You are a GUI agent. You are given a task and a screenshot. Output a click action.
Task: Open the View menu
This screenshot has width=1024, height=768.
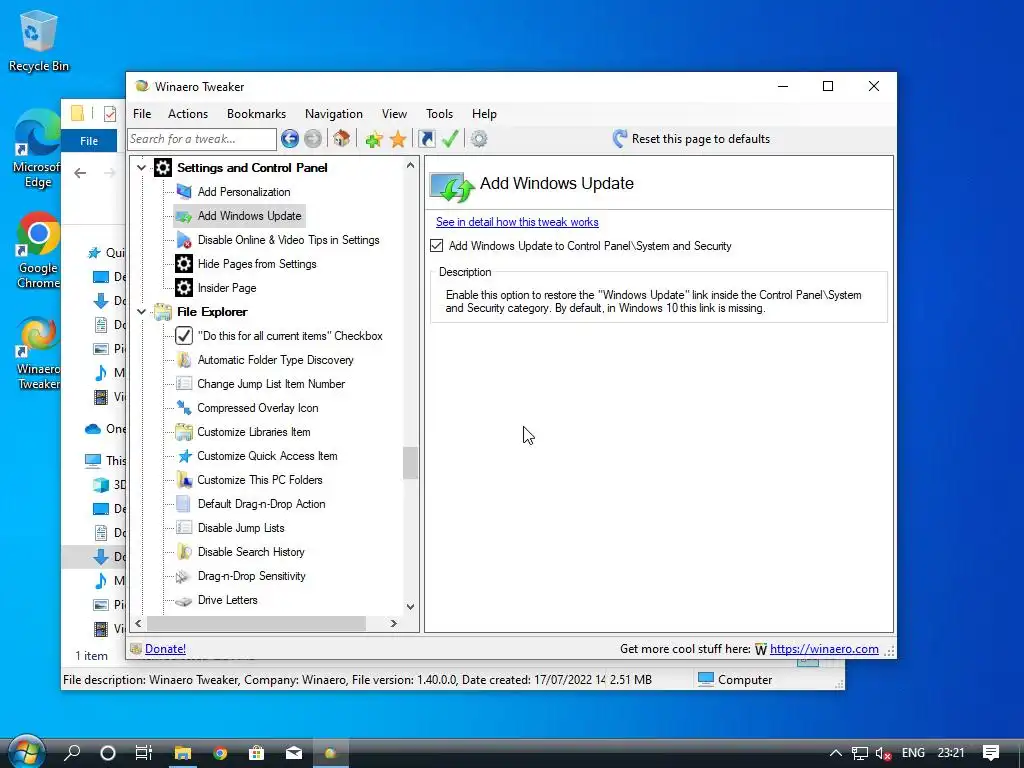point(394,114)
